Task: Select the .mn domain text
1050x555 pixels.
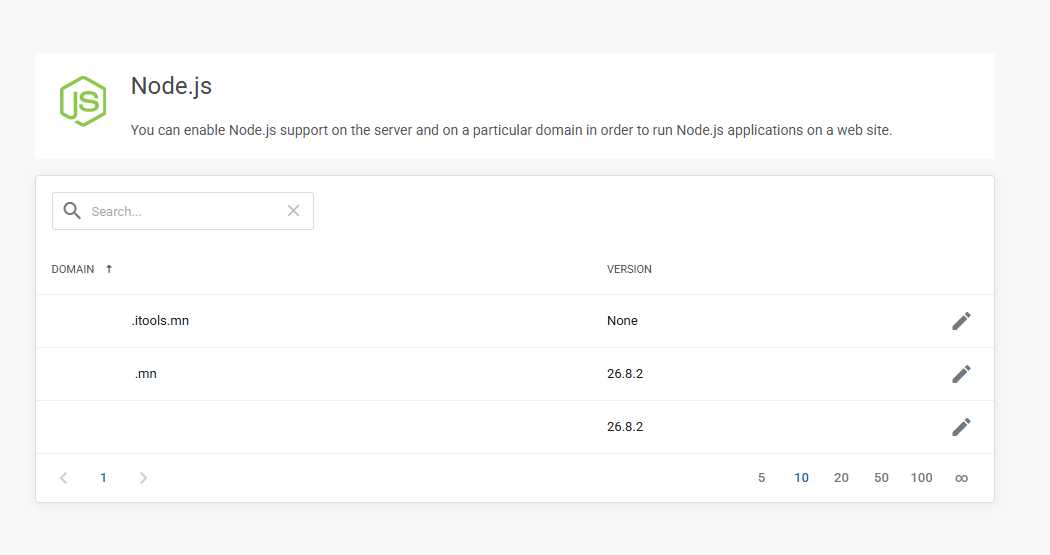Action: click(x=145, y=374)
